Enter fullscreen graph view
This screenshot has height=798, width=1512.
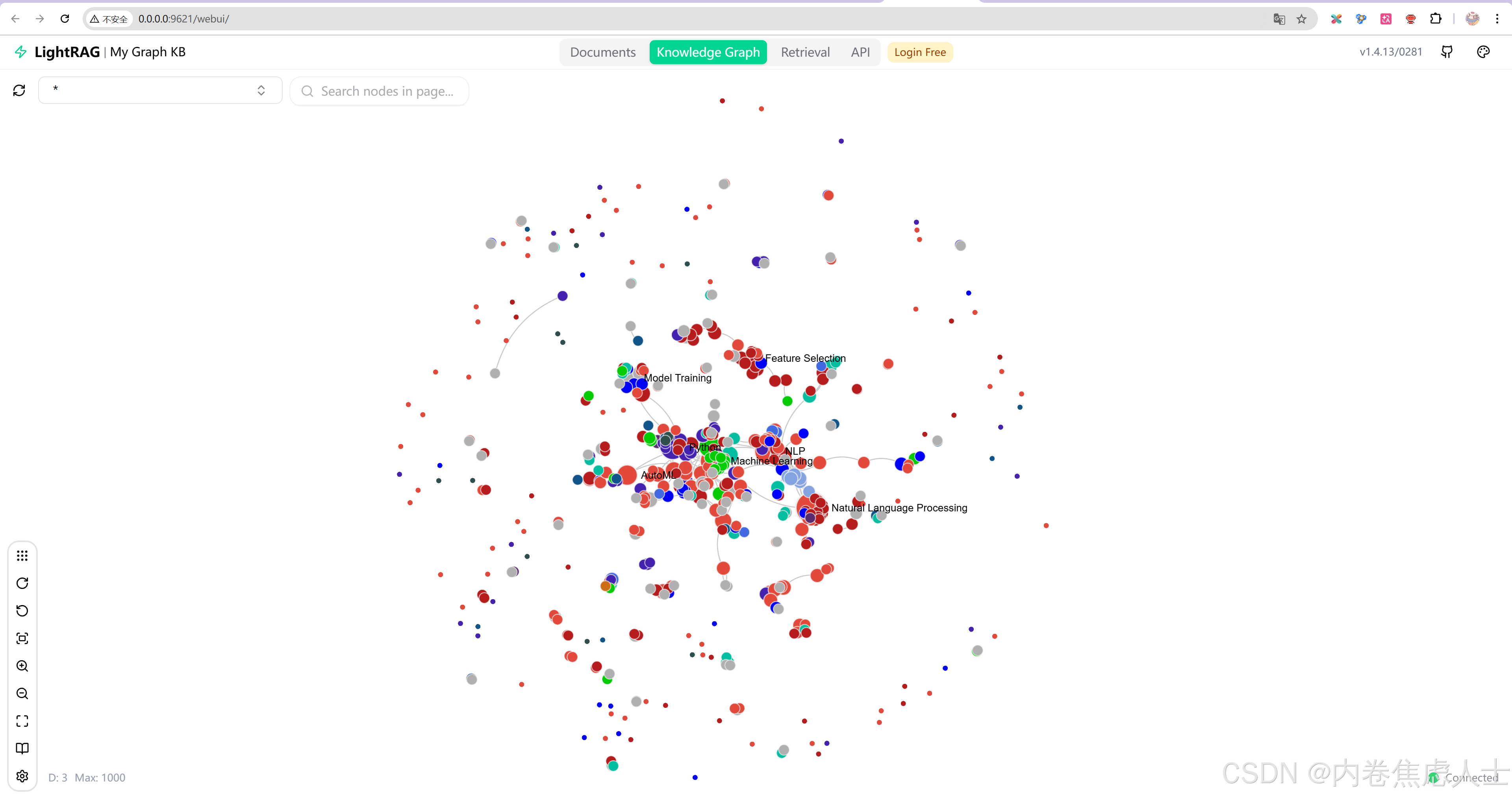pos(22,720)
